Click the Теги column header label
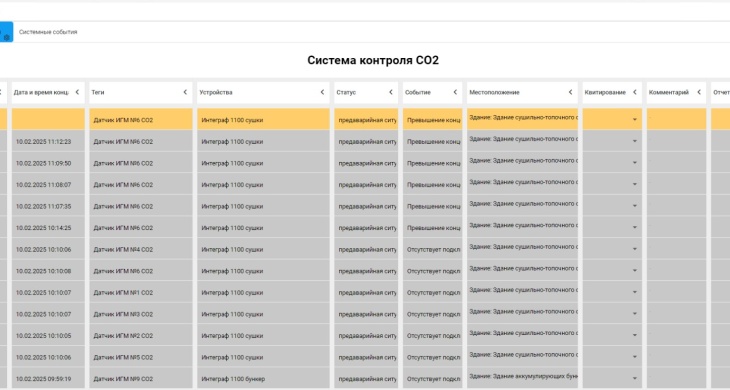 98,93
